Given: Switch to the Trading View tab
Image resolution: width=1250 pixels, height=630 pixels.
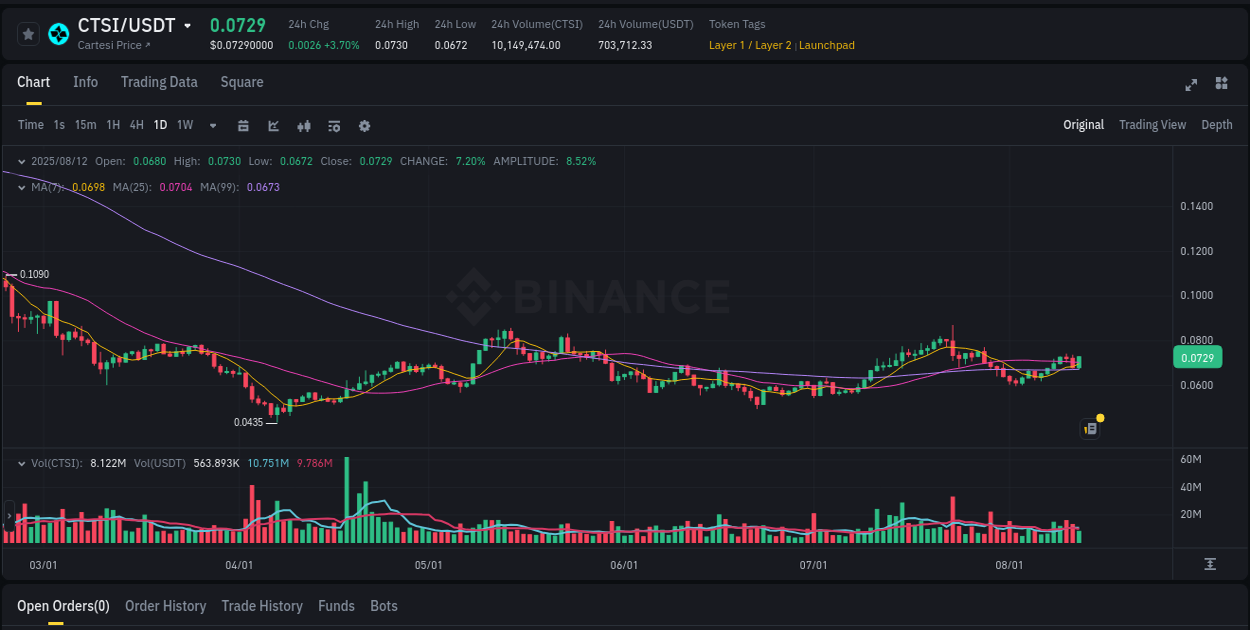Looking at the screenshot, I should click(1152, 125).
